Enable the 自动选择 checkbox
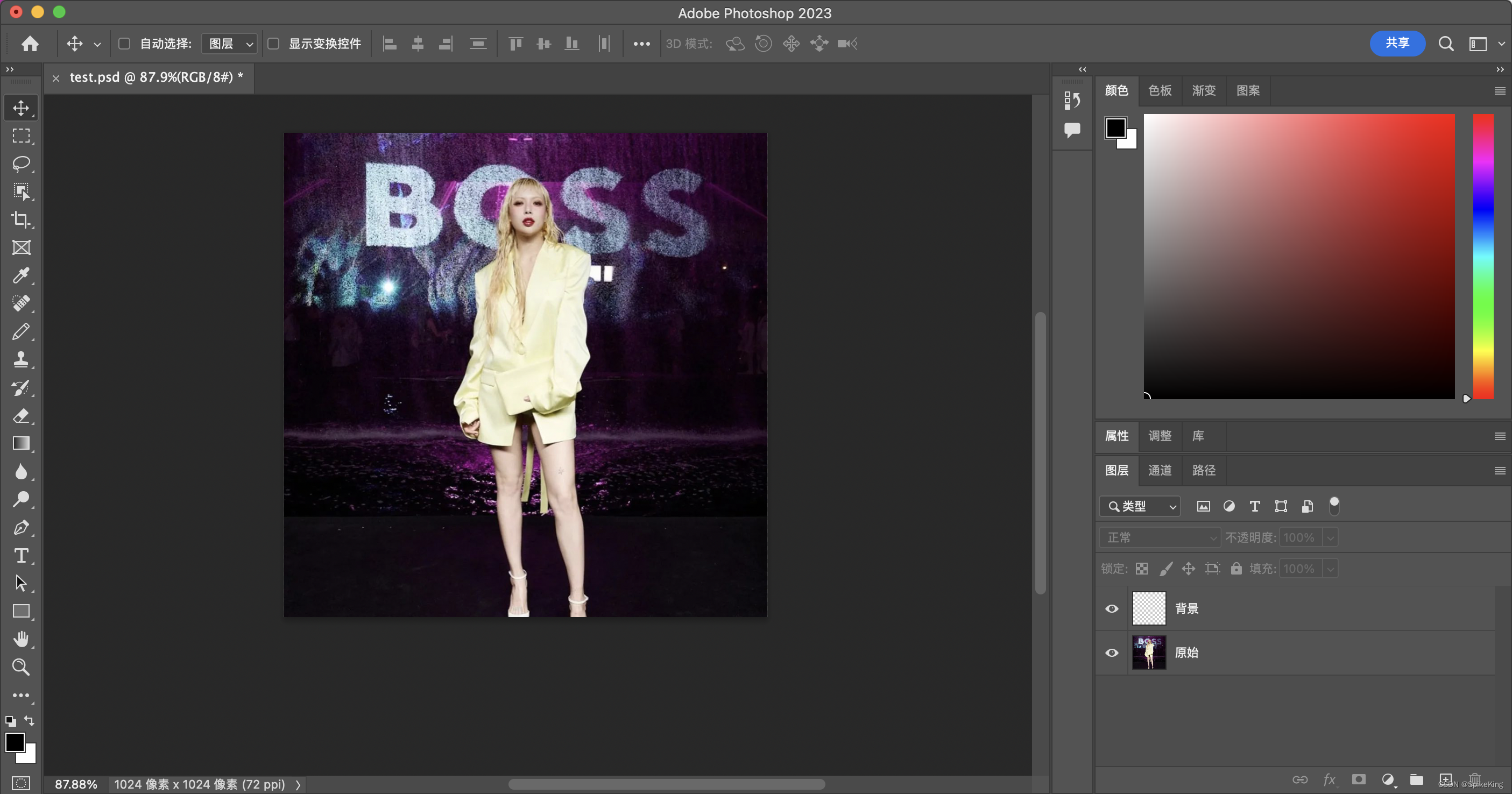The height and width of the screenshot is (794, 1512). [124, 44]
